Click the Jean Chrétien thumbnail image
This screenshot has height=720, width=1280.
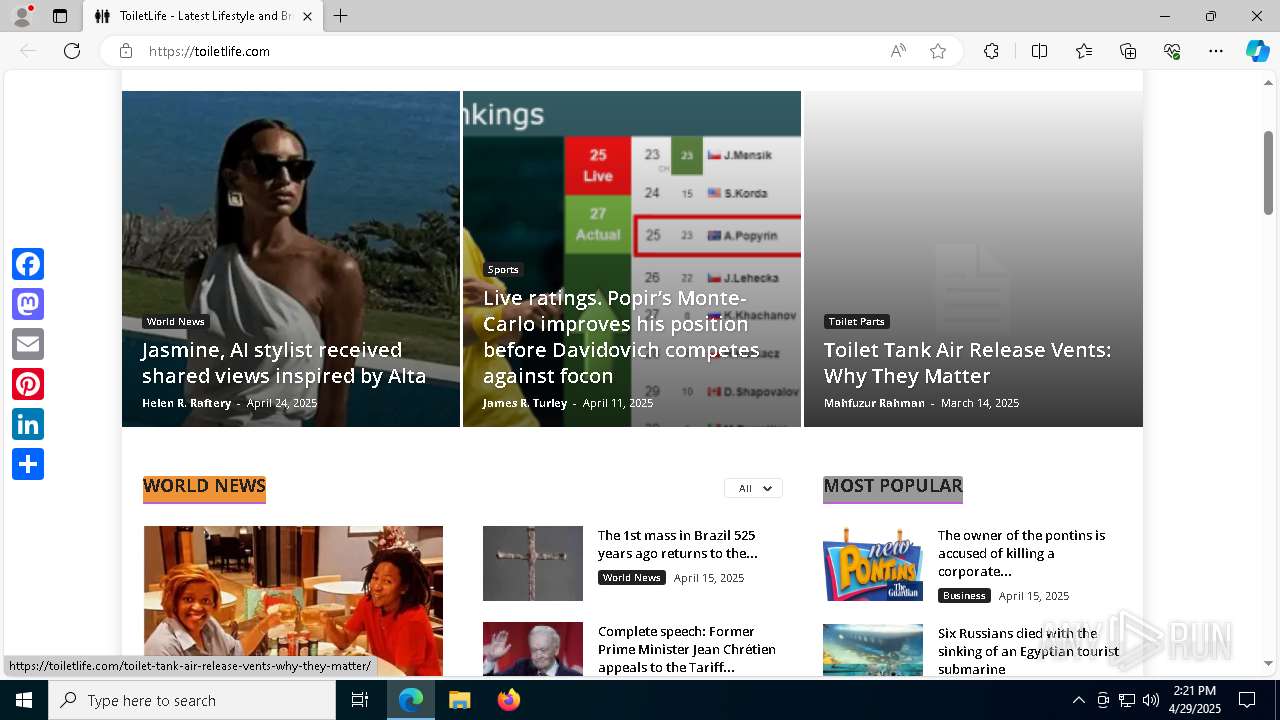(x=533, y=649)
